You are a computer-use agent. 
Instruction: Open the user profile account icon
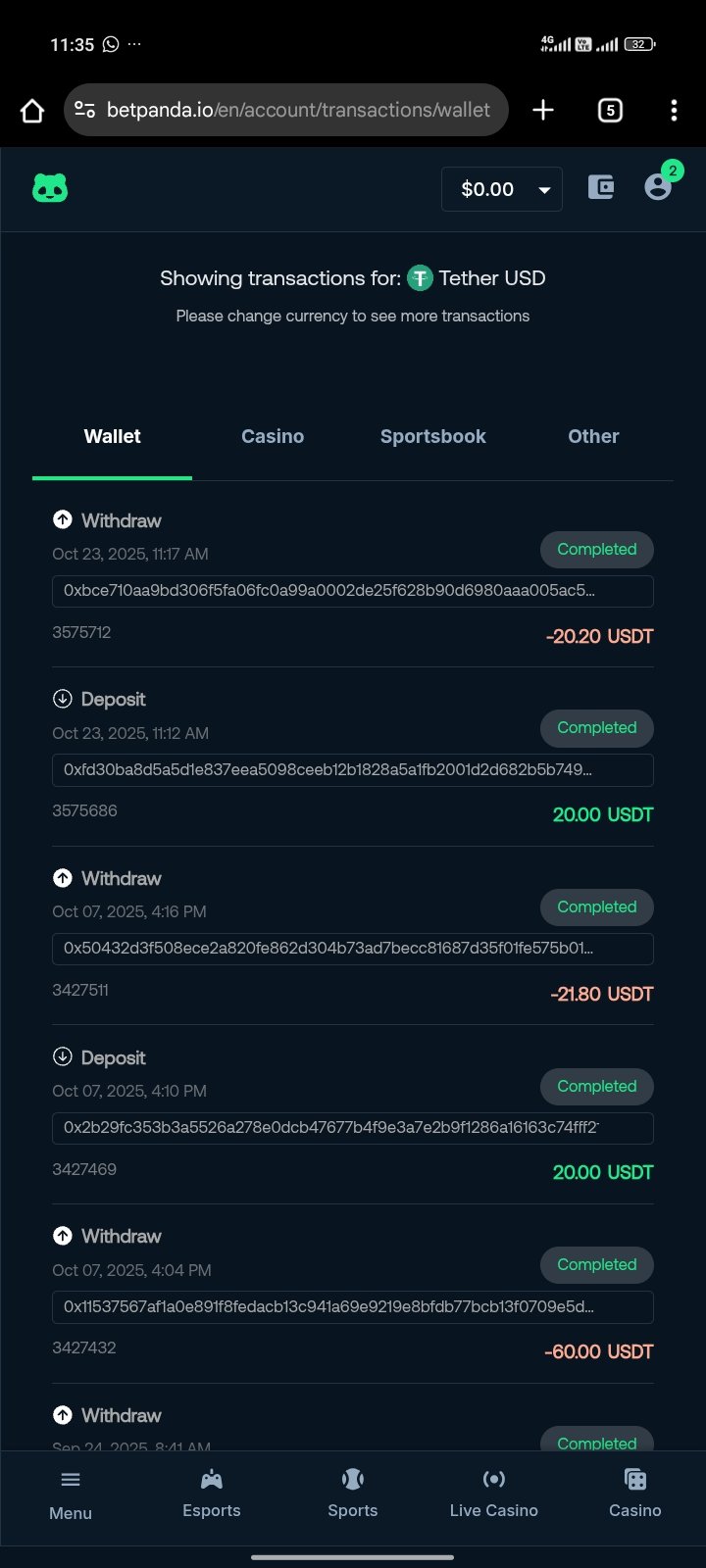(658, 187)
